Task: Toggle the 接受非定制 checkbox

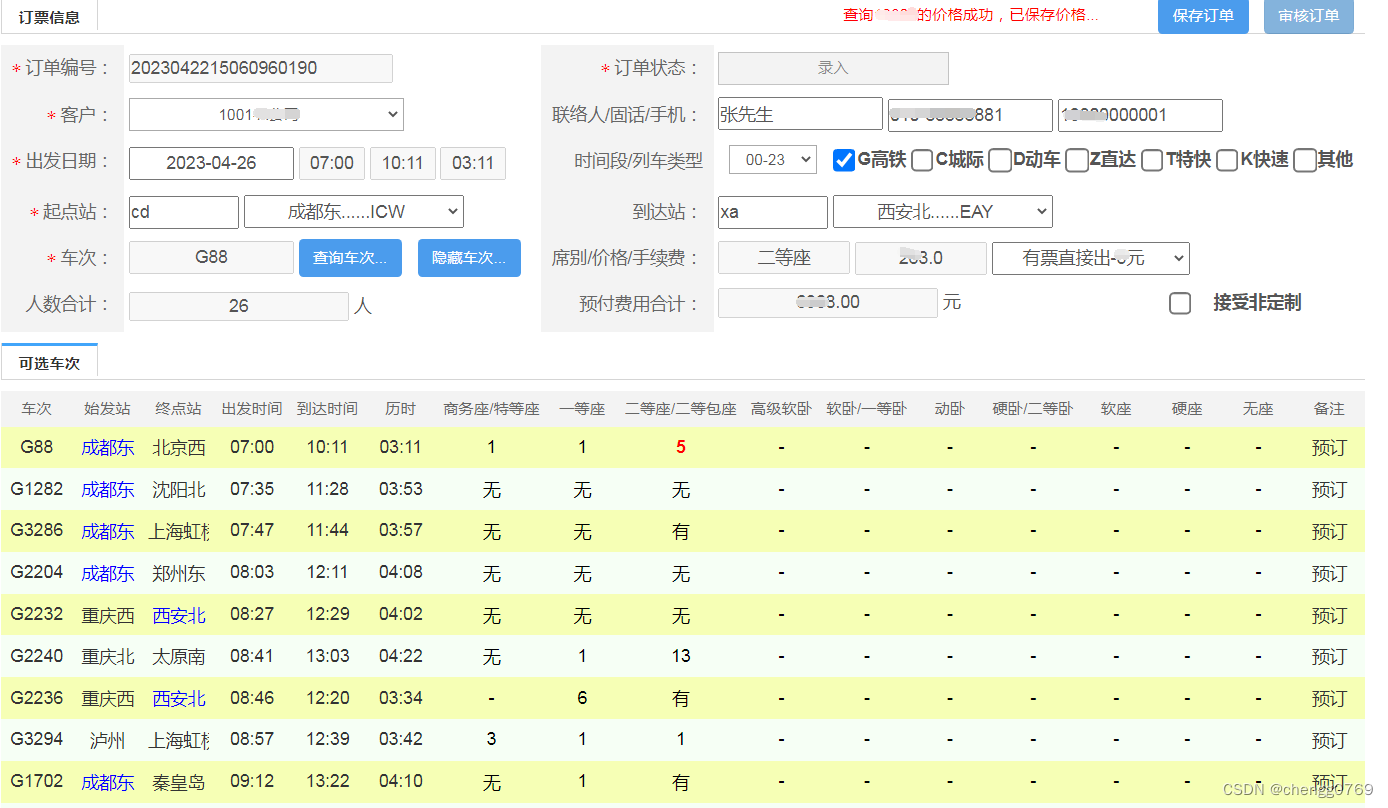Action: point(1180,303)
